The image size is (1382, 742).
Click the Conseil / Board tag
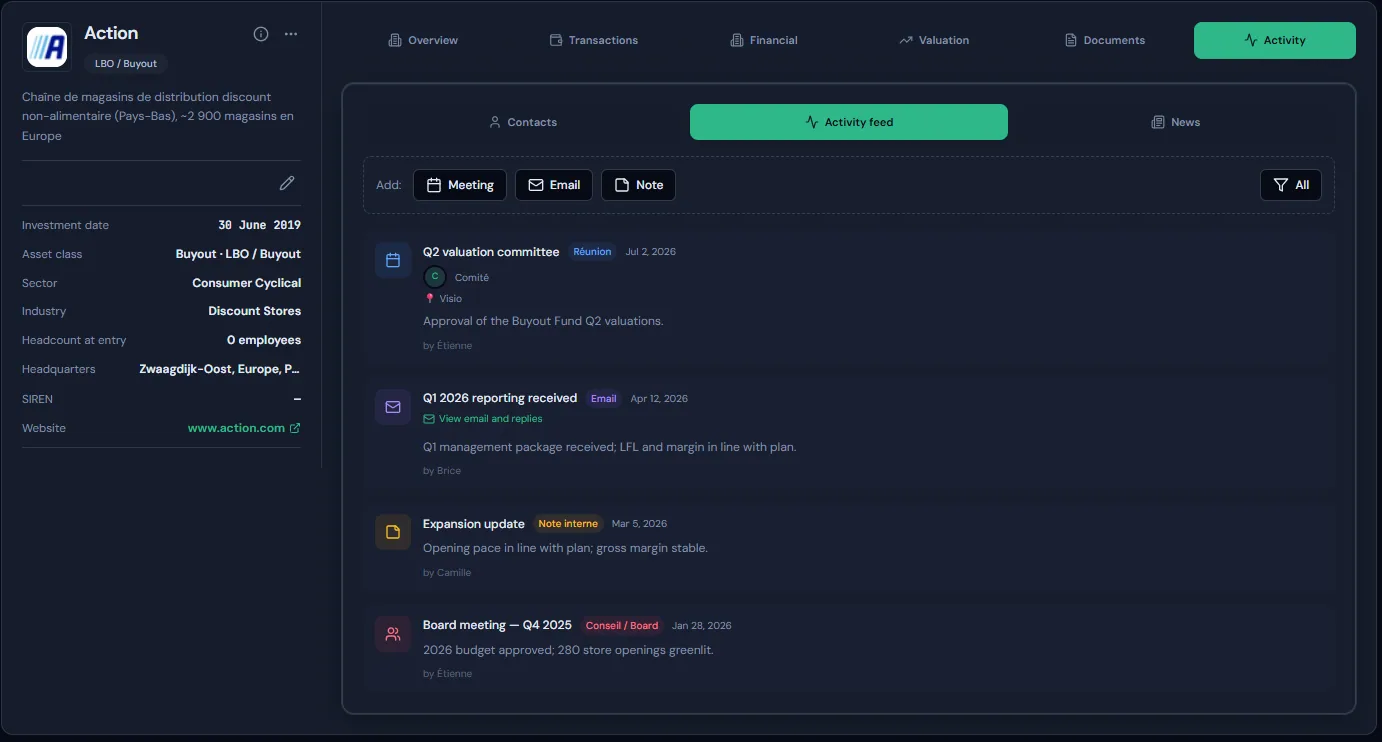coord(622,626)
